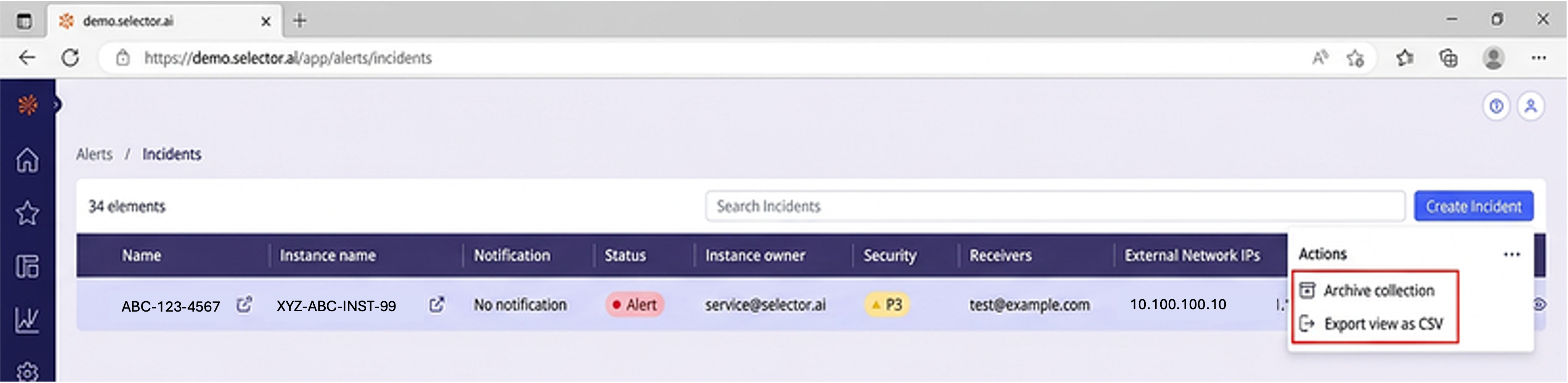Click the help info icon top right

[1496, 107]
